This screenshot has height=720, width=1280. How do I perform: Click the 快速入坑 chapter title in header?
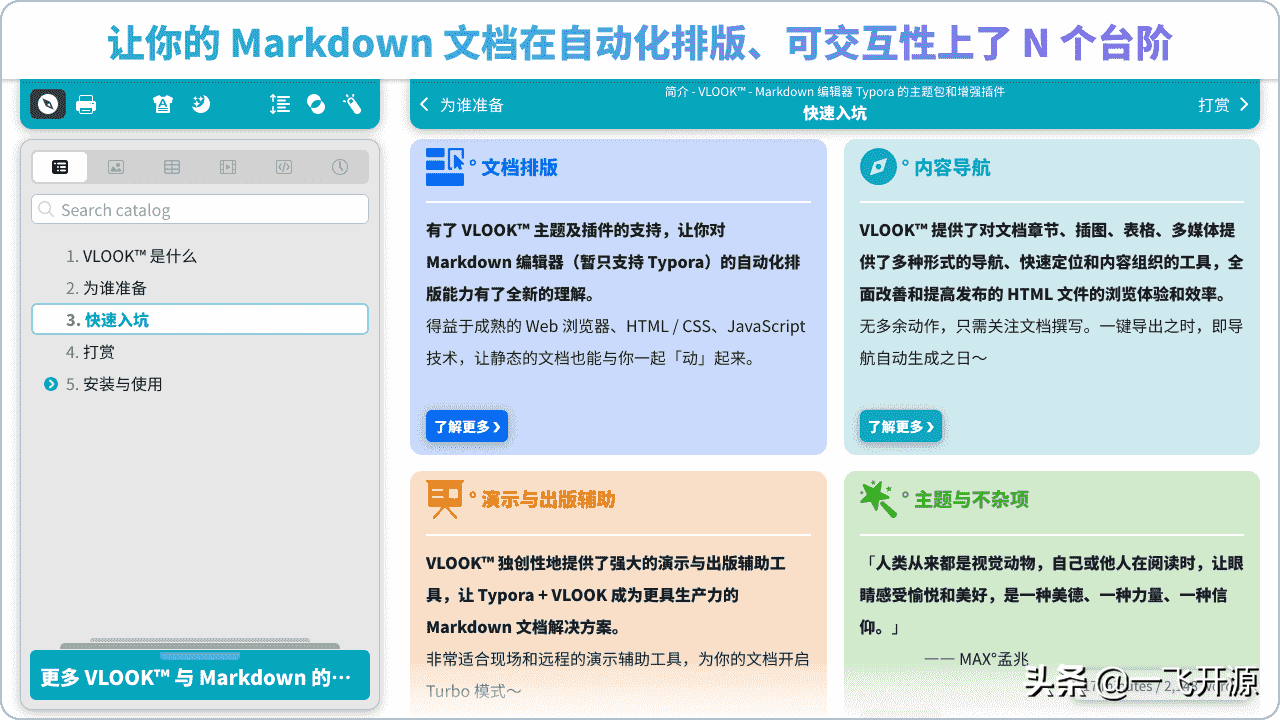(x=835, y=113)
